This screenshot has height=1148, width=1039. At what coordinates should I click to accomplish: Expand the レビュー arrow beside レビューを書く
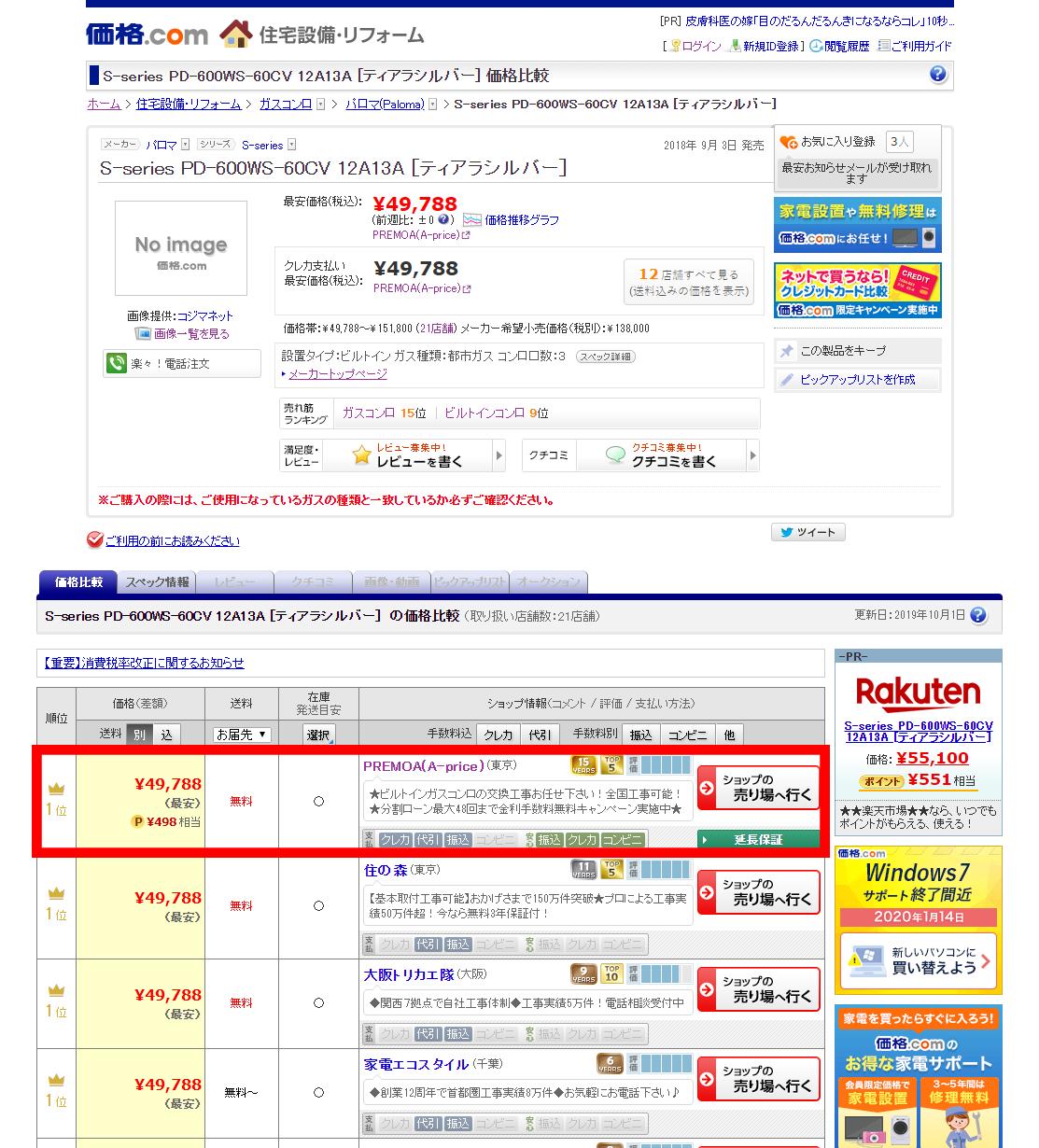coord(498,455)
